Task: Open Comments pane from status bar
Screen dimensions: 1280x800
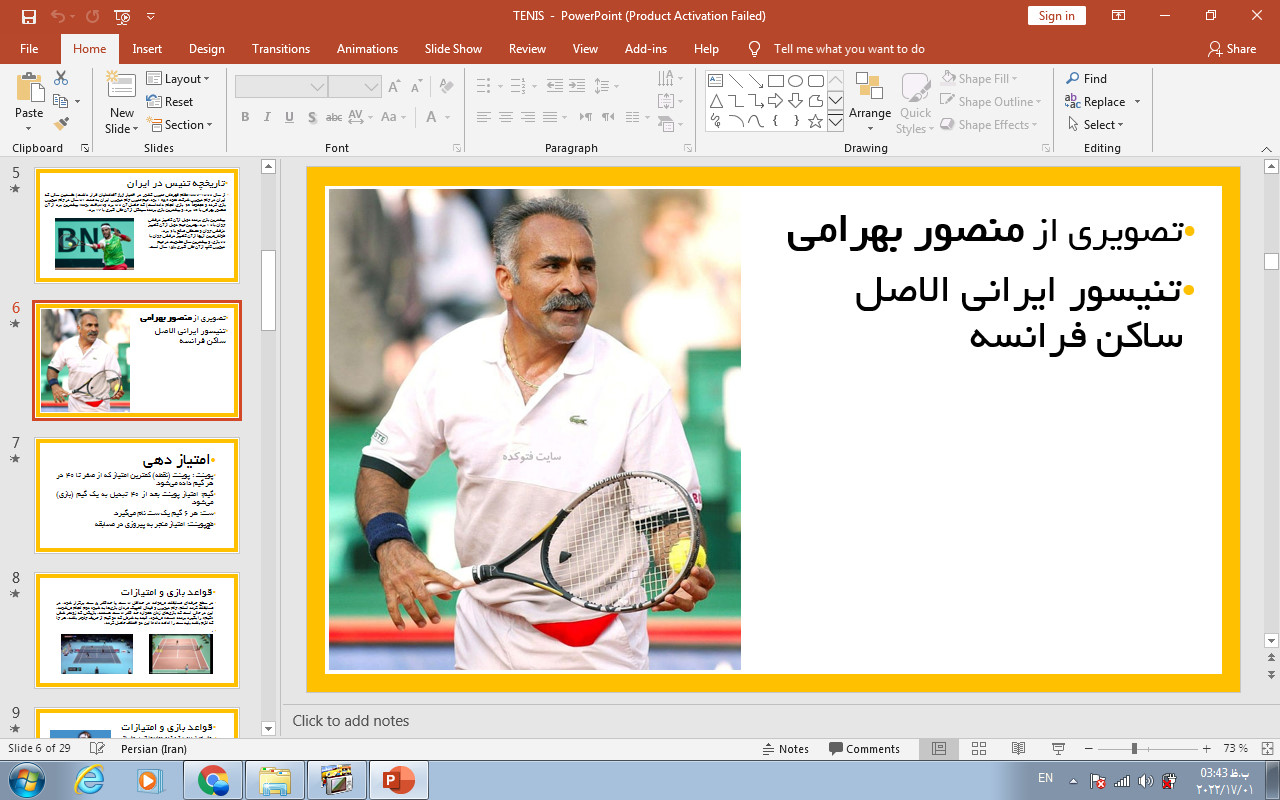Action: [x=864, y=749]
